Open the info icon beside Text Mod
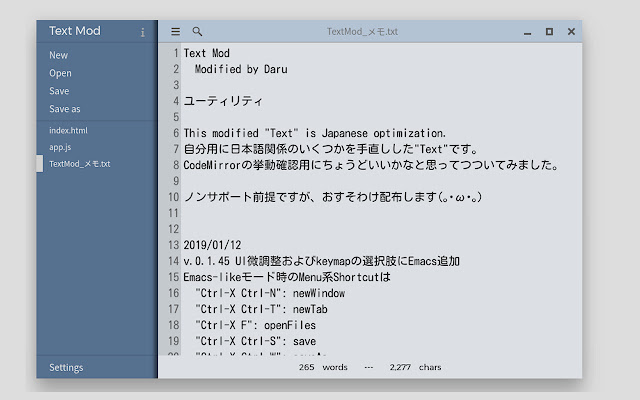The height and width of the screenshot is (400, 640). point(142,32)
